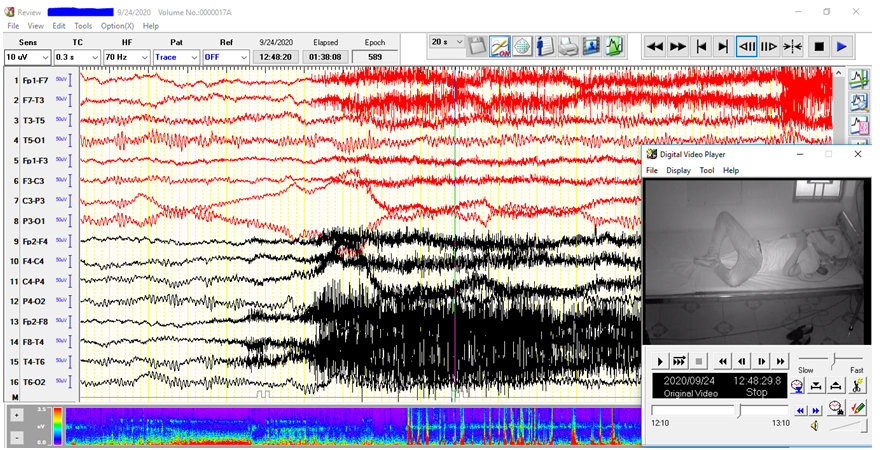Toggle the plus button beside spectrogram
Screen dimensions: 880x450
pos(17,414)
